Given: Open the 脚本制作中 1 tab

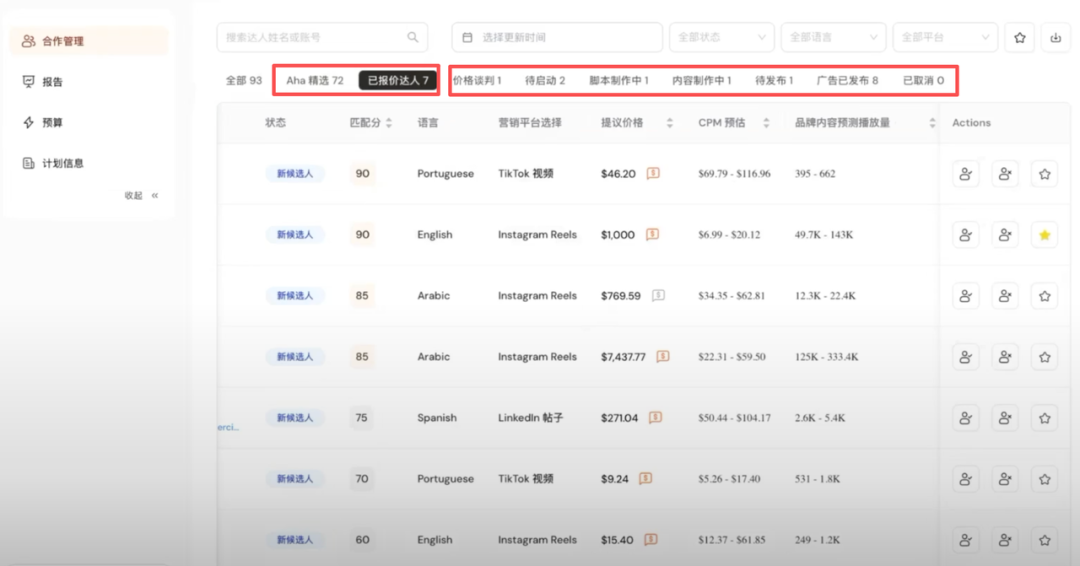Looking at the screenshot, I should click(x=619, y=81).
